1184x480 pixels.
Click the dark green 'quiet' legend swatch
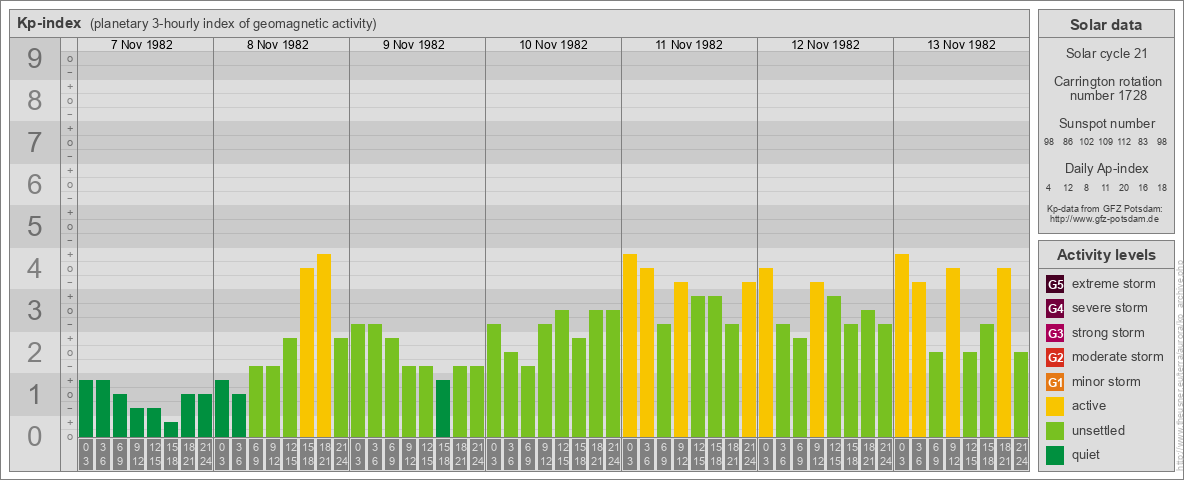[1055, 454]
